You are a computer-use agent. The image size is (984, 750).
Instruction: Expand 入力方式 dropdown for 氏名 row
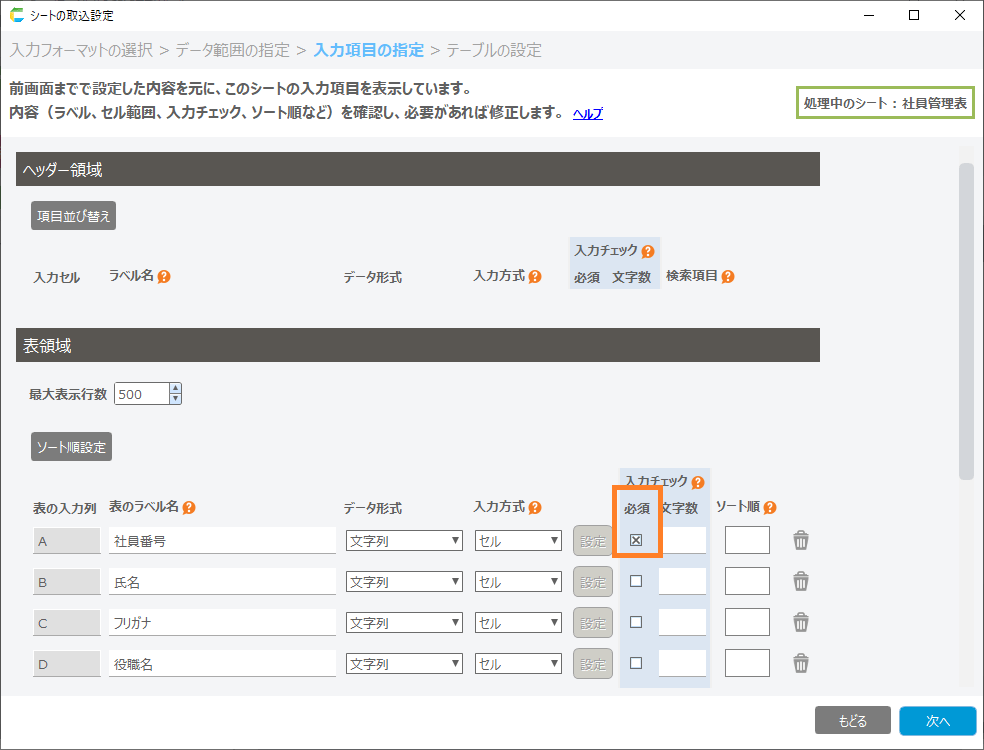518,582
